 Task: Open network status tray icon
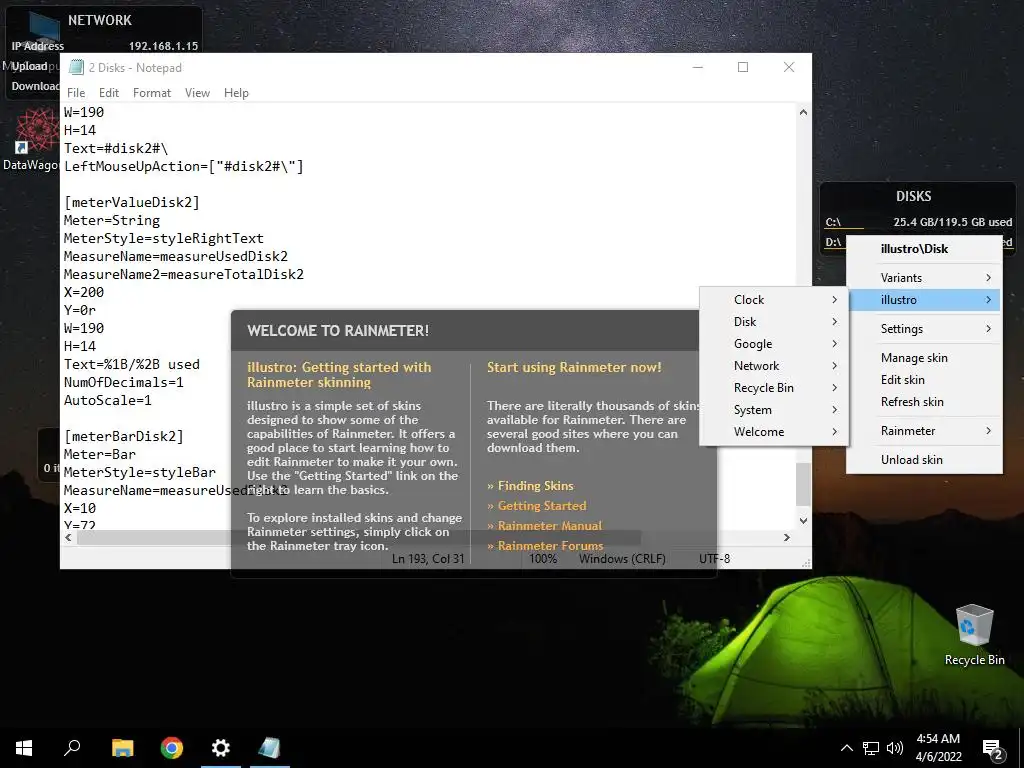pyautogui.click(x=871, y=748)
